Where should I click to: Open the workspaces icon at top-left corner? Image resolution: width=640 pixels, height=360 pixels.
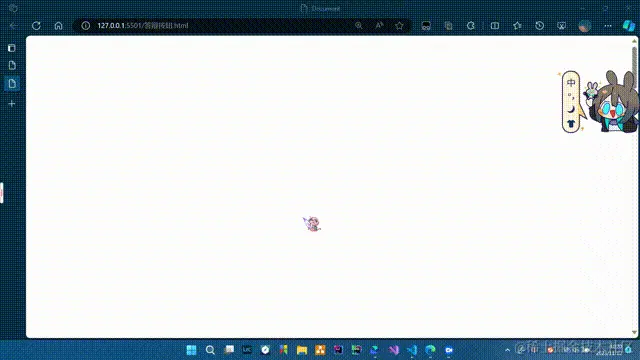click(13, 8)
